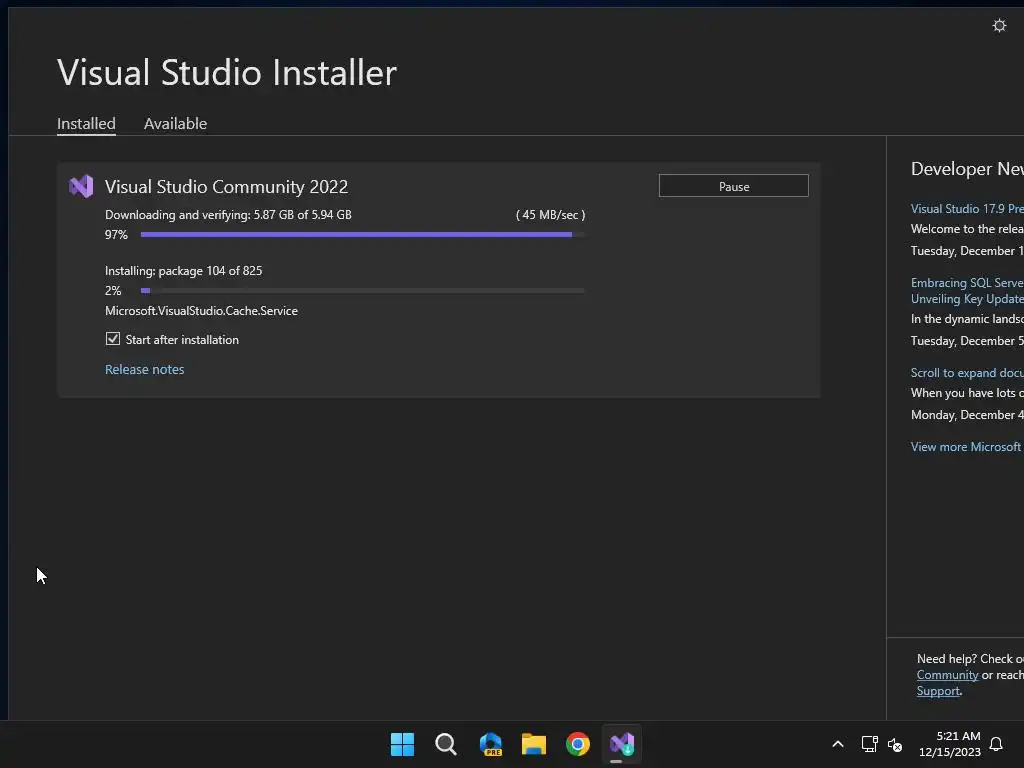Click the 'Monday, December 4' date text
The width and height of the screenshot is (1024, 768).
[967, 415]
